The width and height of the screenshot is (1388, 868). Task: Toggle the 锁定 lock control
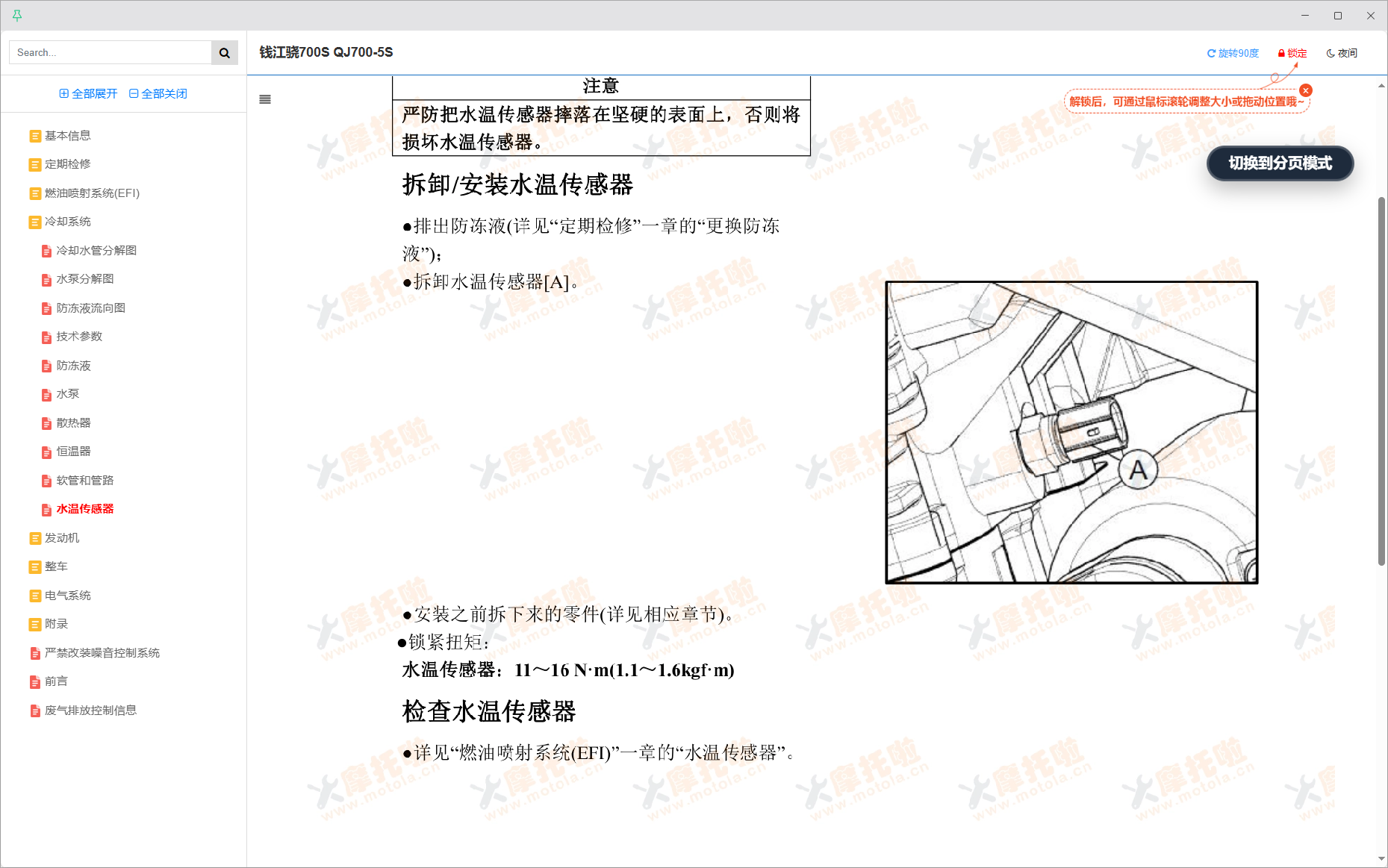(x=1292, y=52)
